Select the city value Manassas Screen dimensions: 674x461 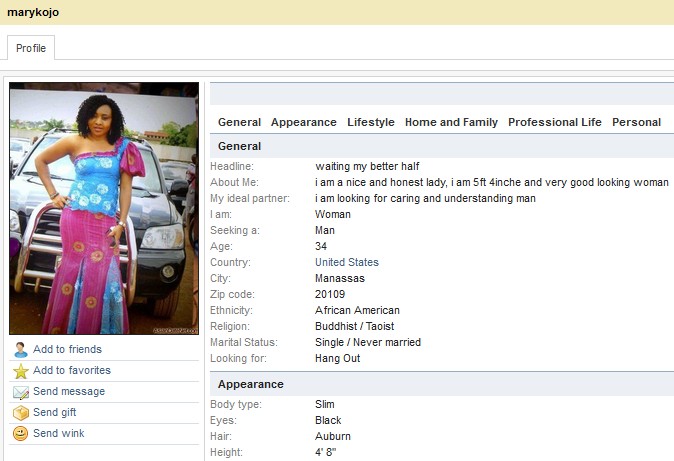[340, 278]
